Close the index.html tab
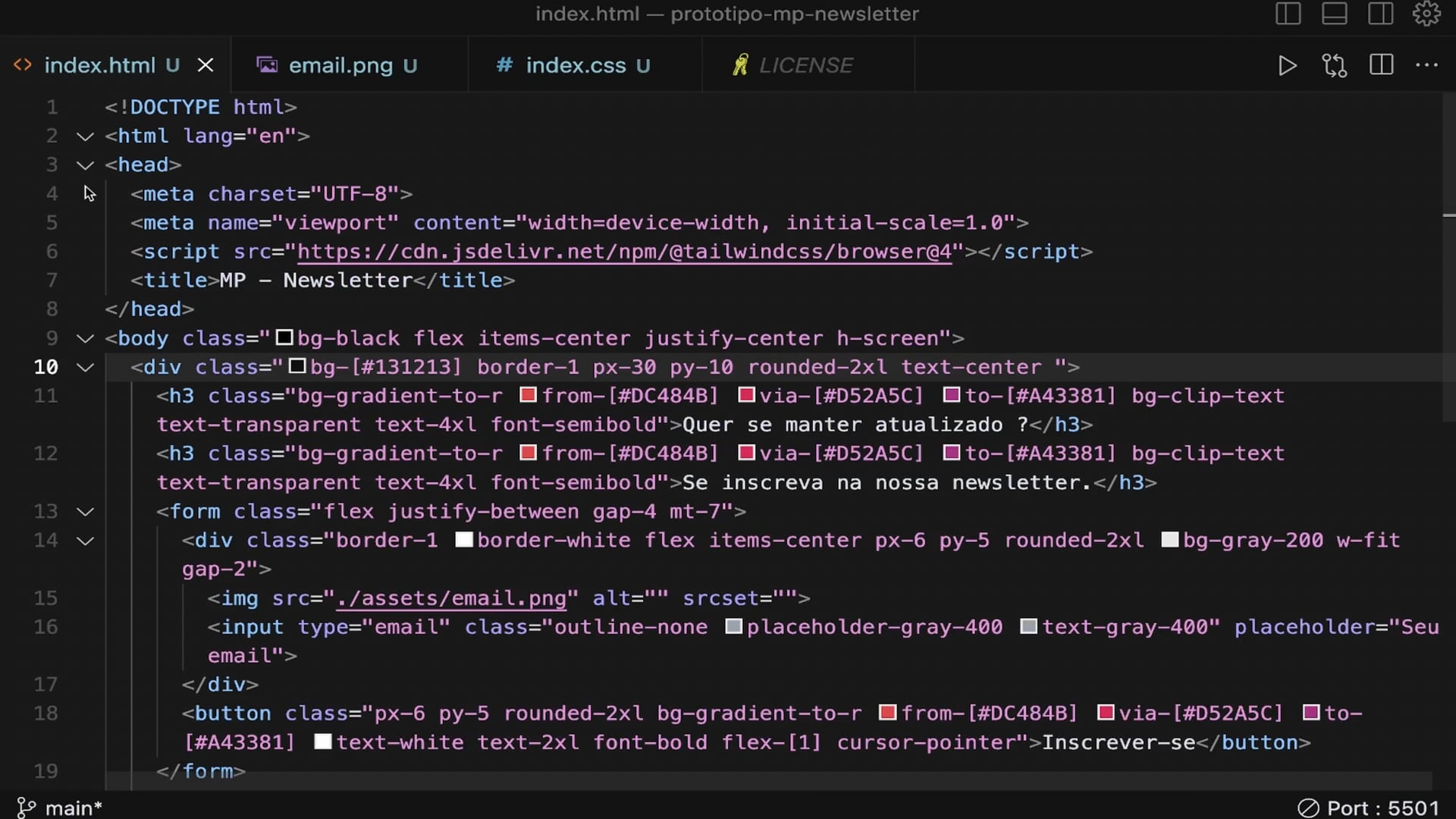The height and width of the screenshot is (819, 1456). click(x=206, y=66)
